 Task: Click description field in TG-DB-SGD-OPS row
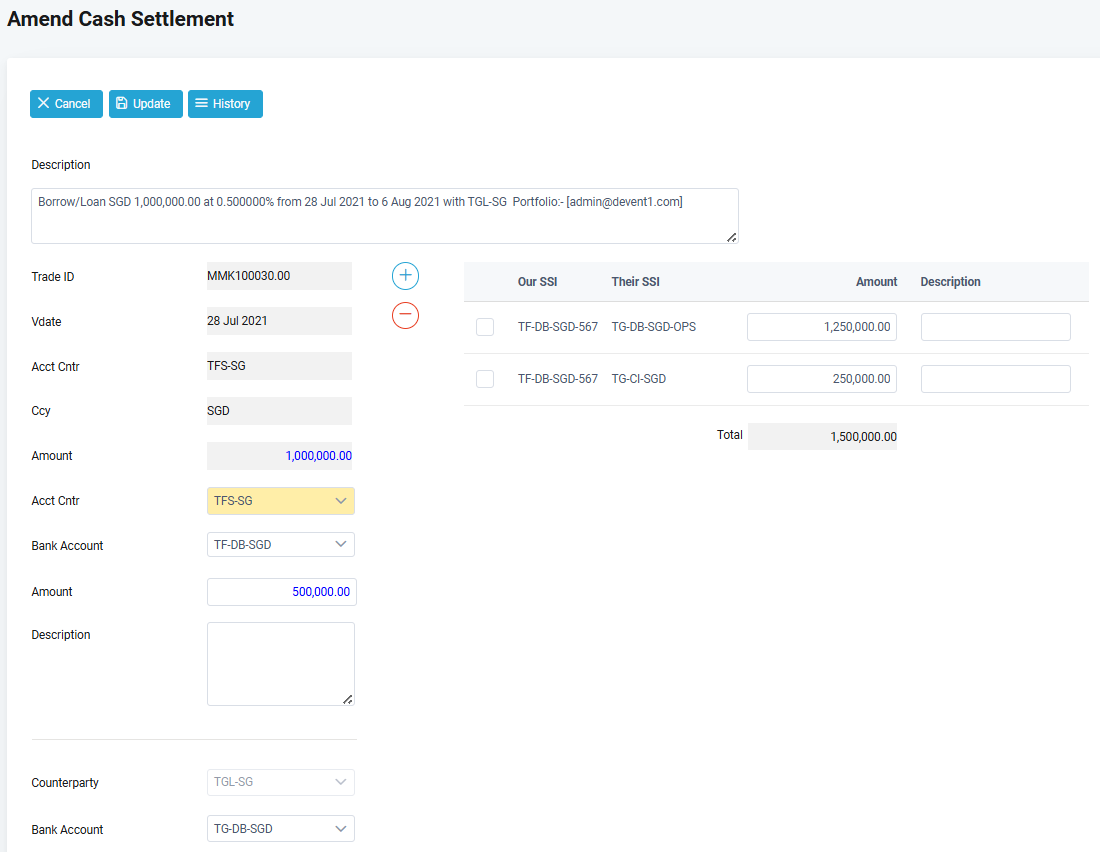tap(995, 327)
